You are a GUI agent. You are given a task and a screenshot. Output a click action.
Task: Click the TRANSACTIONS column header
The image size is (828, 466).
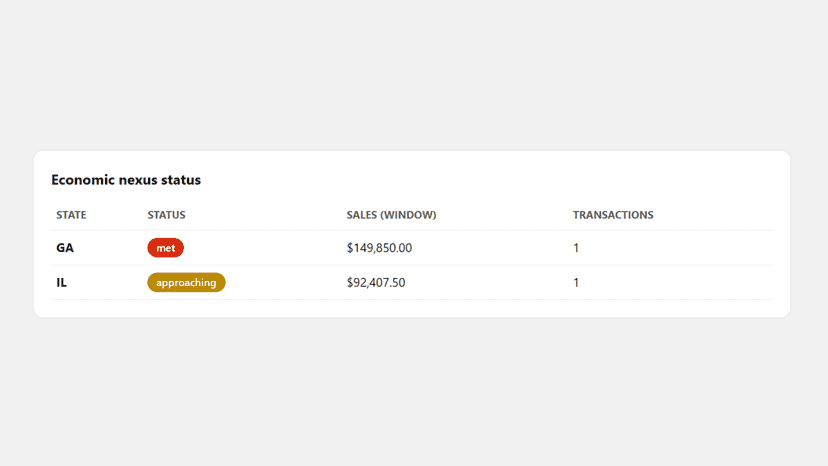pos(613,215)
